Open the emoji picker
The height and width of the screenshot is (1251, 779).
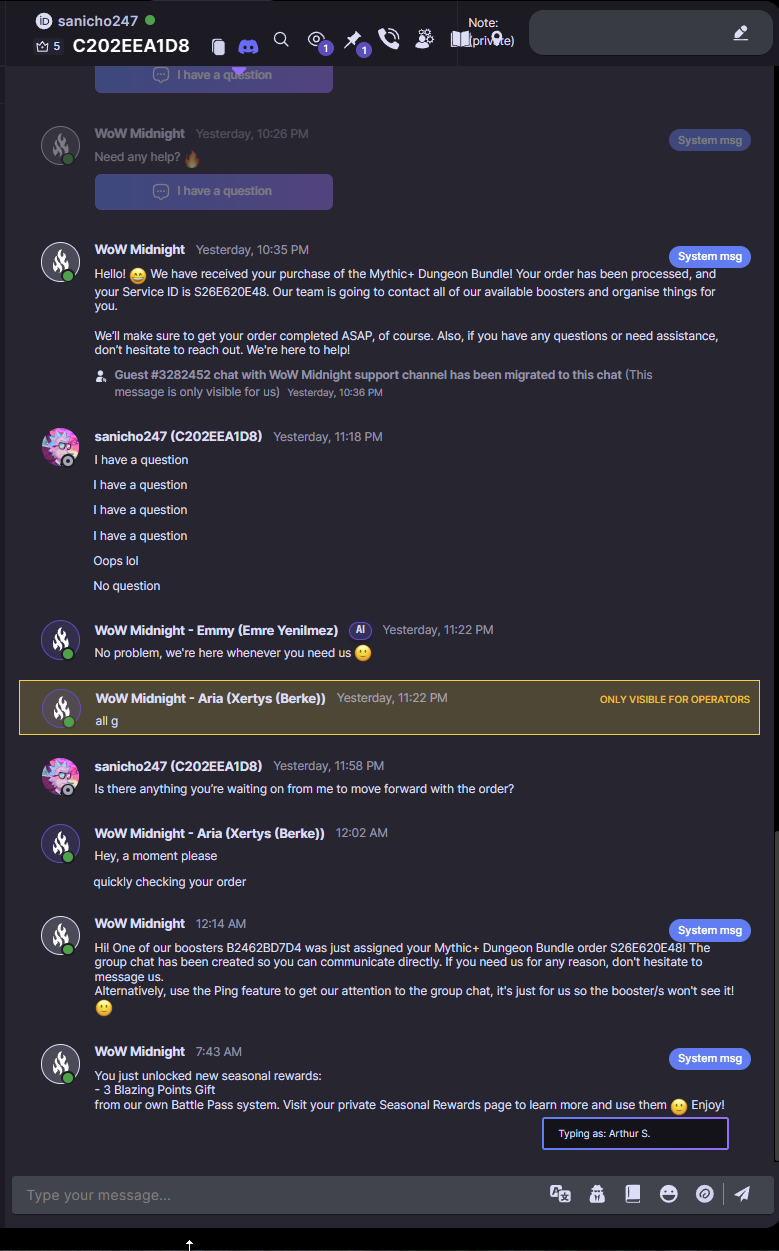click(669, 1194)
